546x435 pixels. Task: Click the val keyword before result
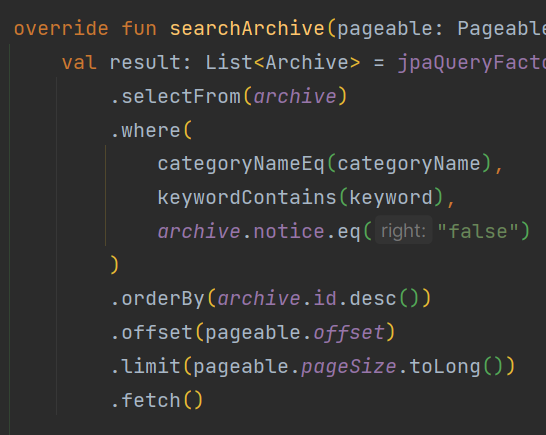pos(79,63)
